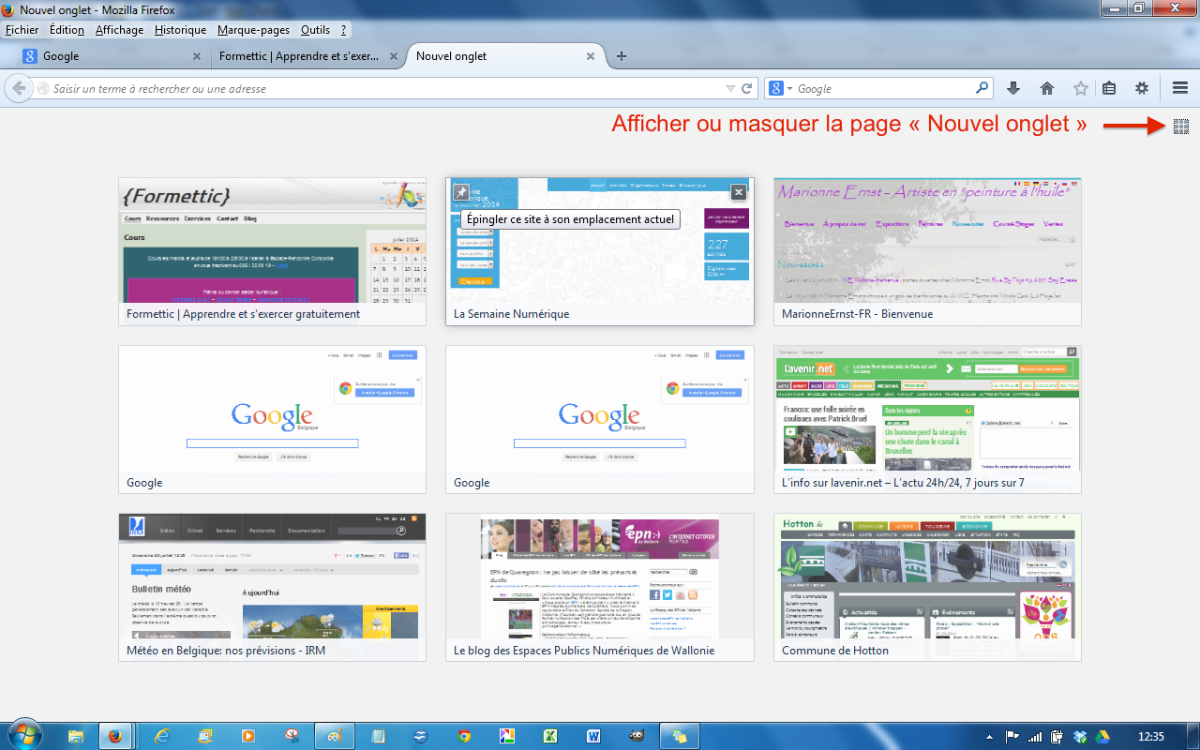Toggle the new tab page grid icon
1200x750 pixels.
tap(1181, 126)
